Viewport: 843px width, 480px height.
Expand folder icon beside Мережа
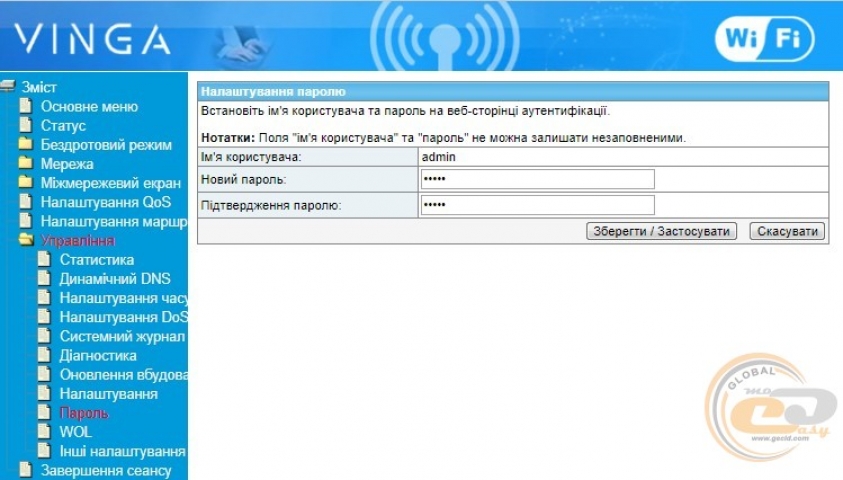[x=26, y=163]
